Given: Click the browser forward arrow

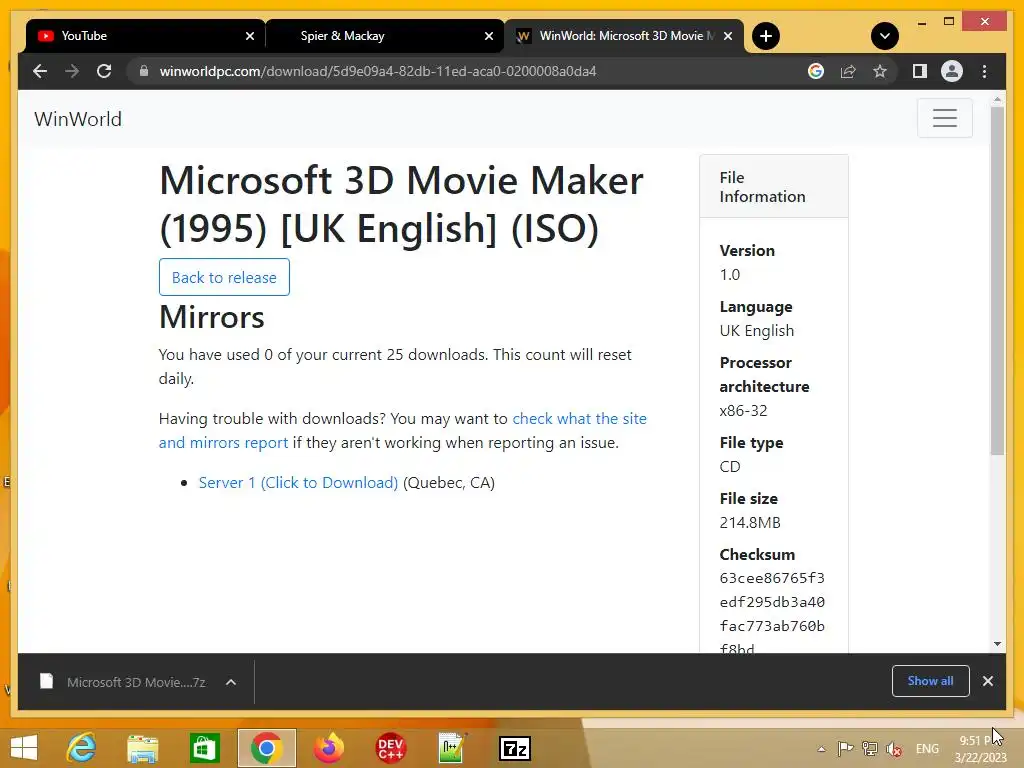Looking at the screenshot, I should [72, 71].
